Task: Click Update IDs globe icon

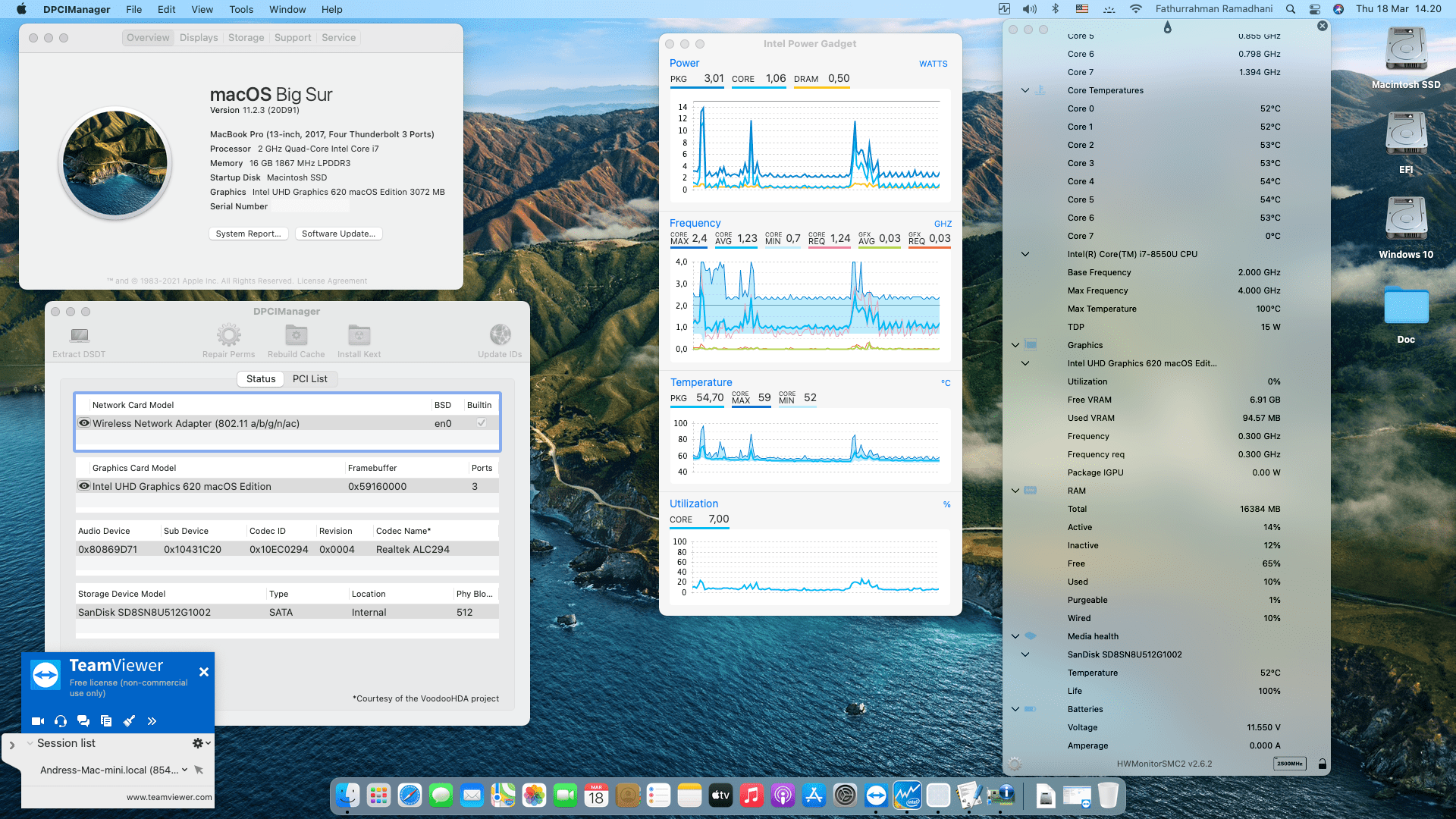Action: pos(500,334)
